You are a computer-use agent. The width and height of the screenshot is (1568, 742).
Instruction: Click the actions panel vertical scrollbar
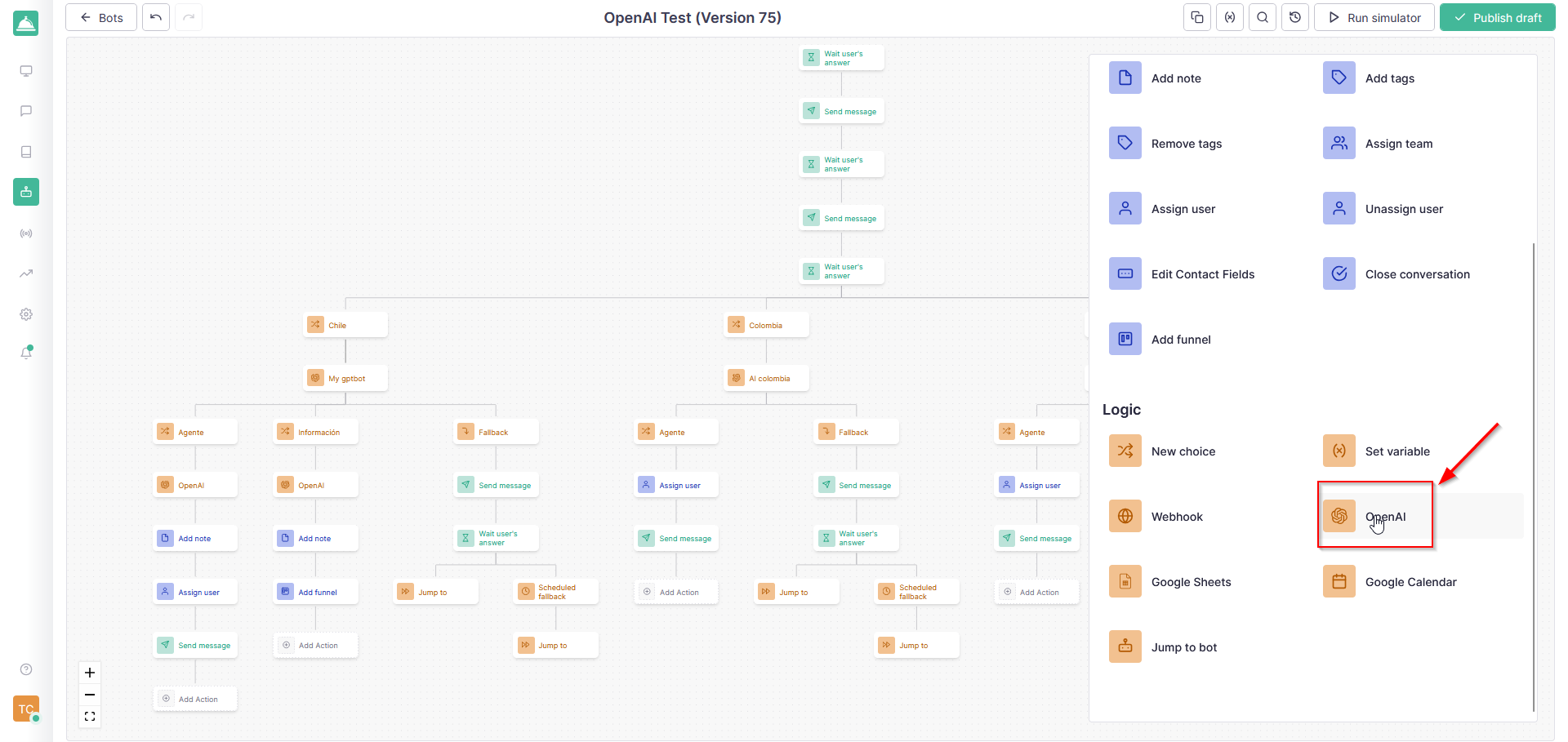tap(1533, 473)
